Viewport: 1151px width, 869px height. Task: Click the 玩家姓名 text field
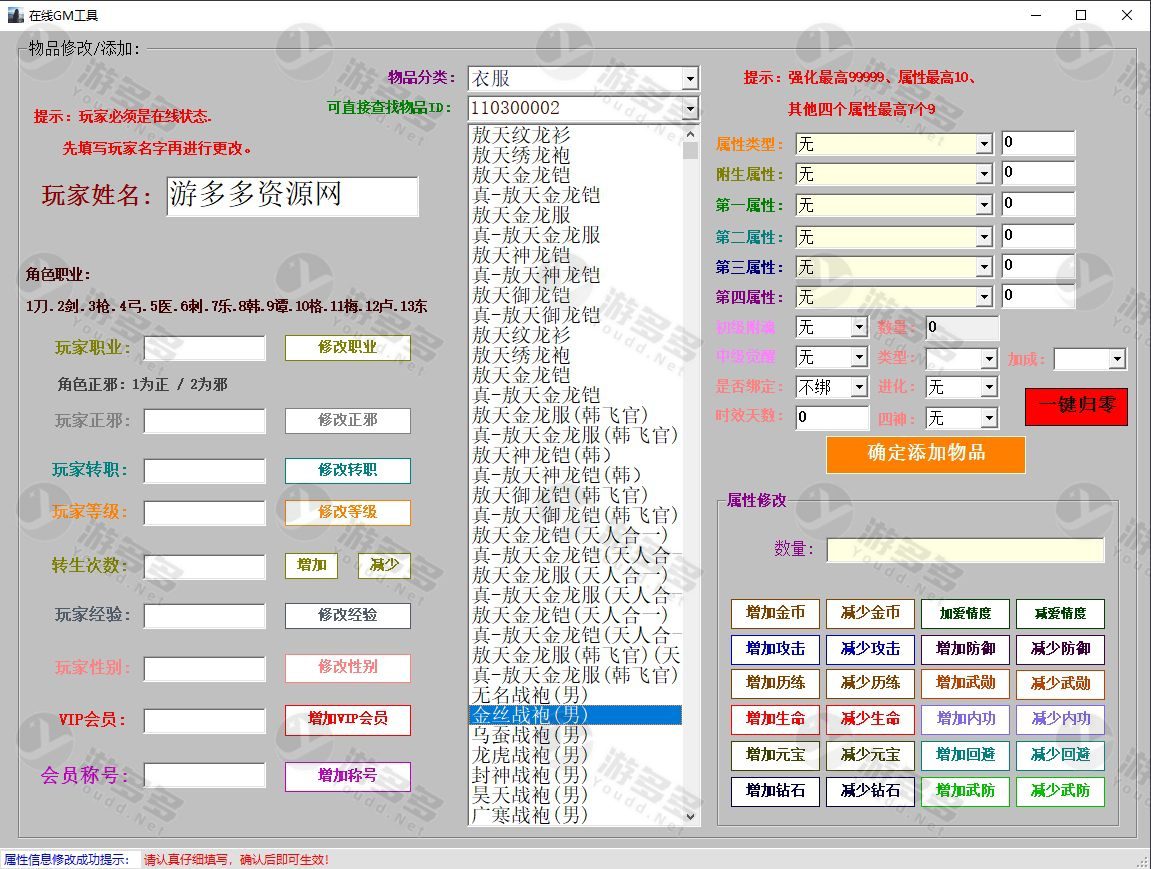292,196
